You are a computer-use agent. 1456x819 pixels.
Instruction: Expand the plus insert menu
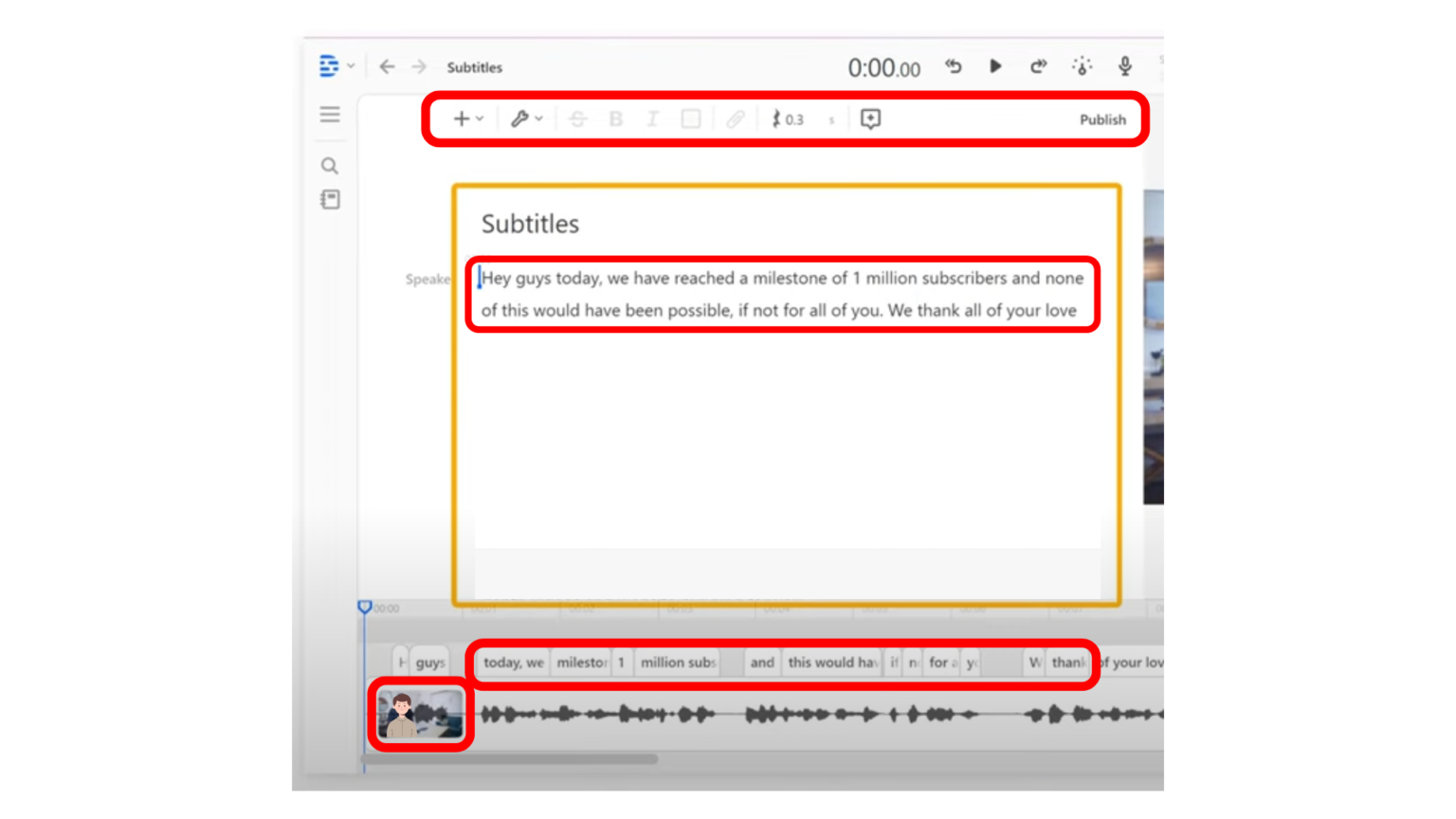coord(461,118)
